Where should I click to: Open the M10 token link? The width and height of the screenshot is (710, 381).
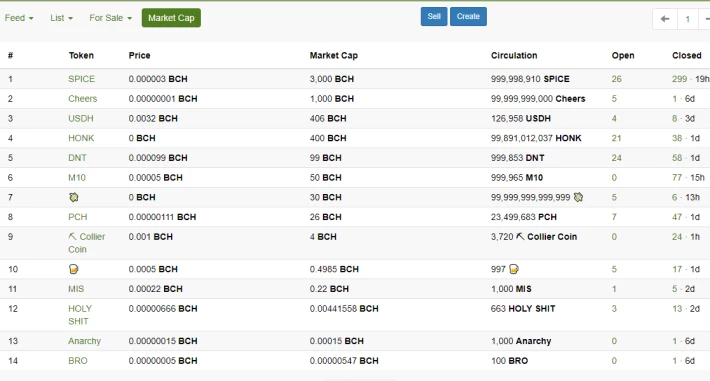(x=77, y=178)
